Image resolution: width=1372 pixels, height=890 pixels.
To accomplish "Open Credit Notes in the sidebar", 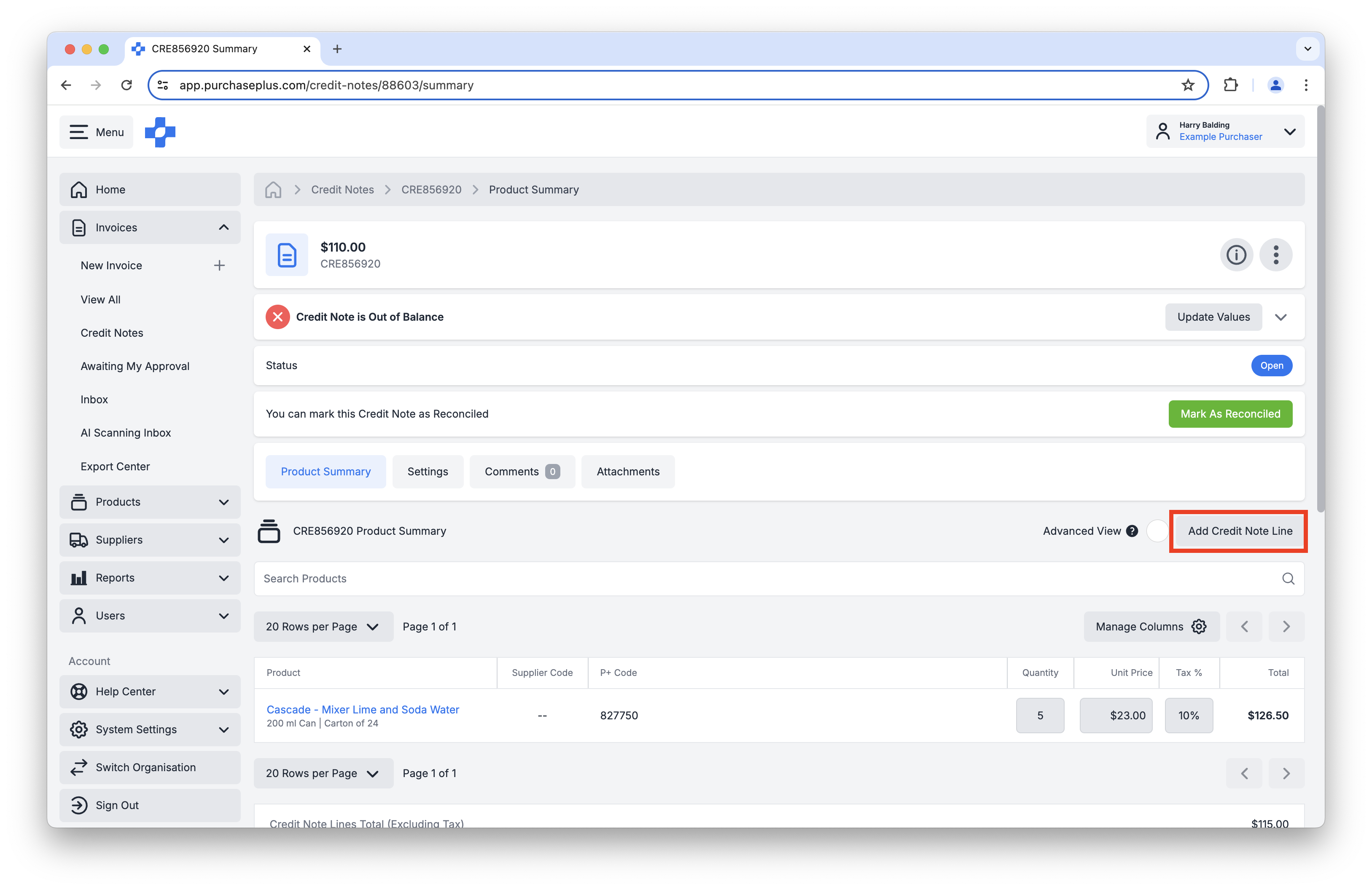I will point(112,333).
